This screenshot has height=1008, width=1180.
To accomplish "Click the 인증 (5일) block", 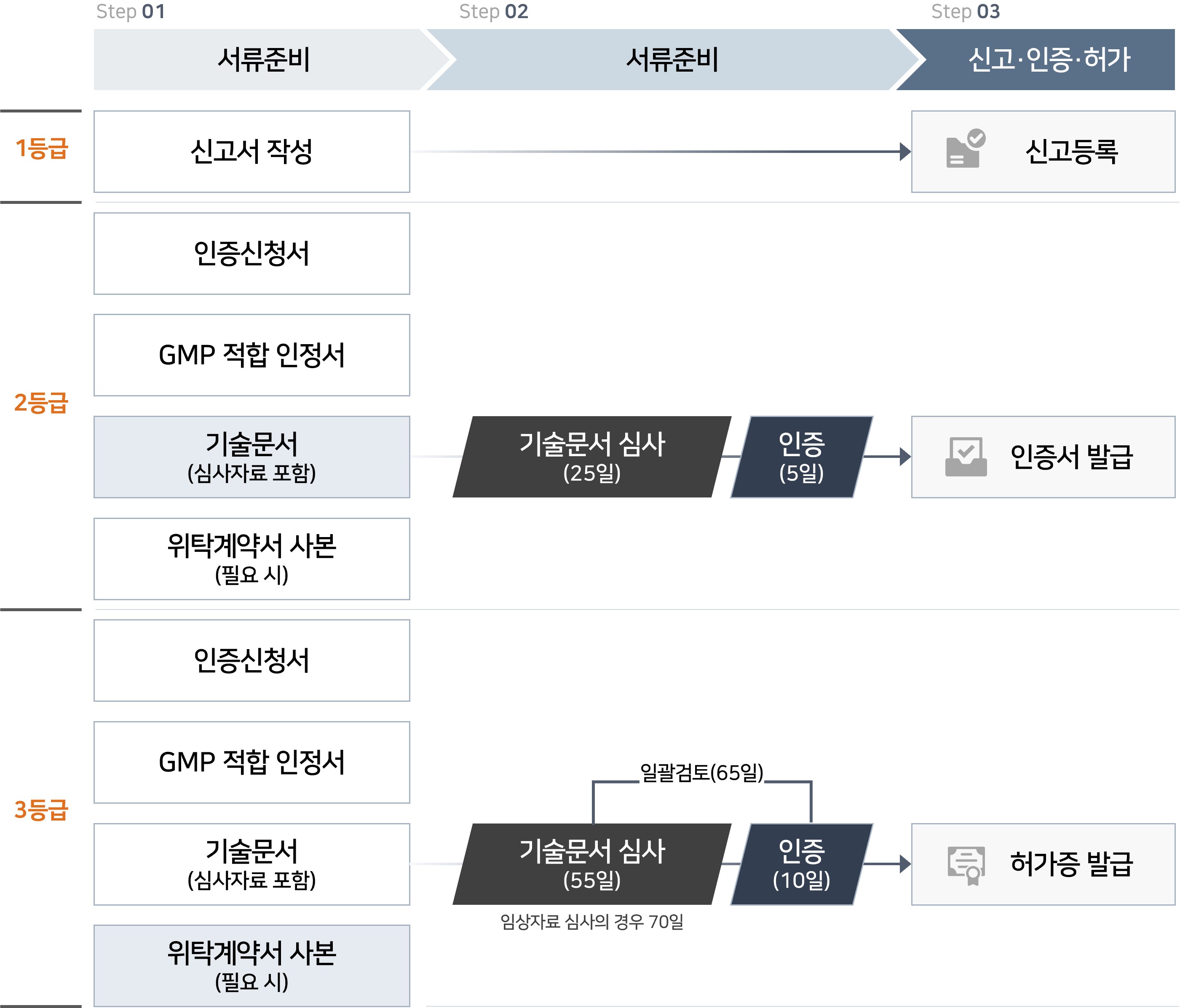I will 801,457.
